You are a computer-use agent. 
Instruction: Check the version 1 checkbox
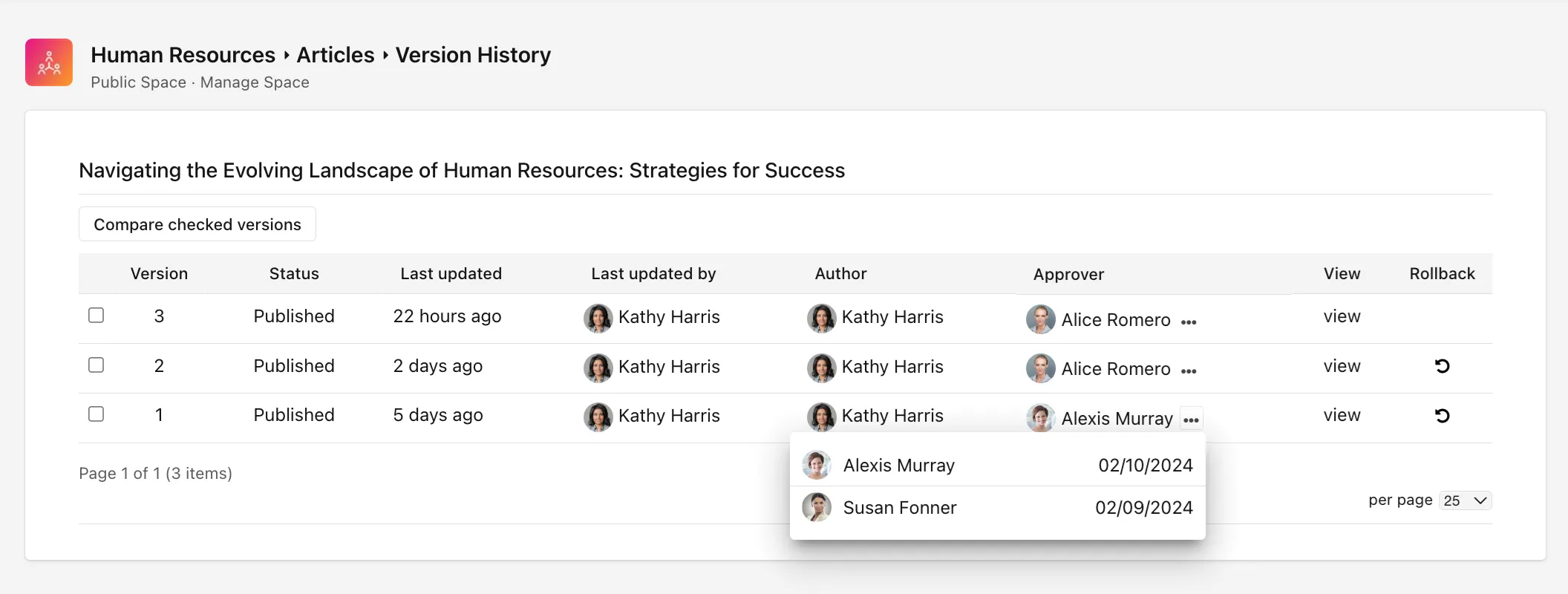(96, 414)
